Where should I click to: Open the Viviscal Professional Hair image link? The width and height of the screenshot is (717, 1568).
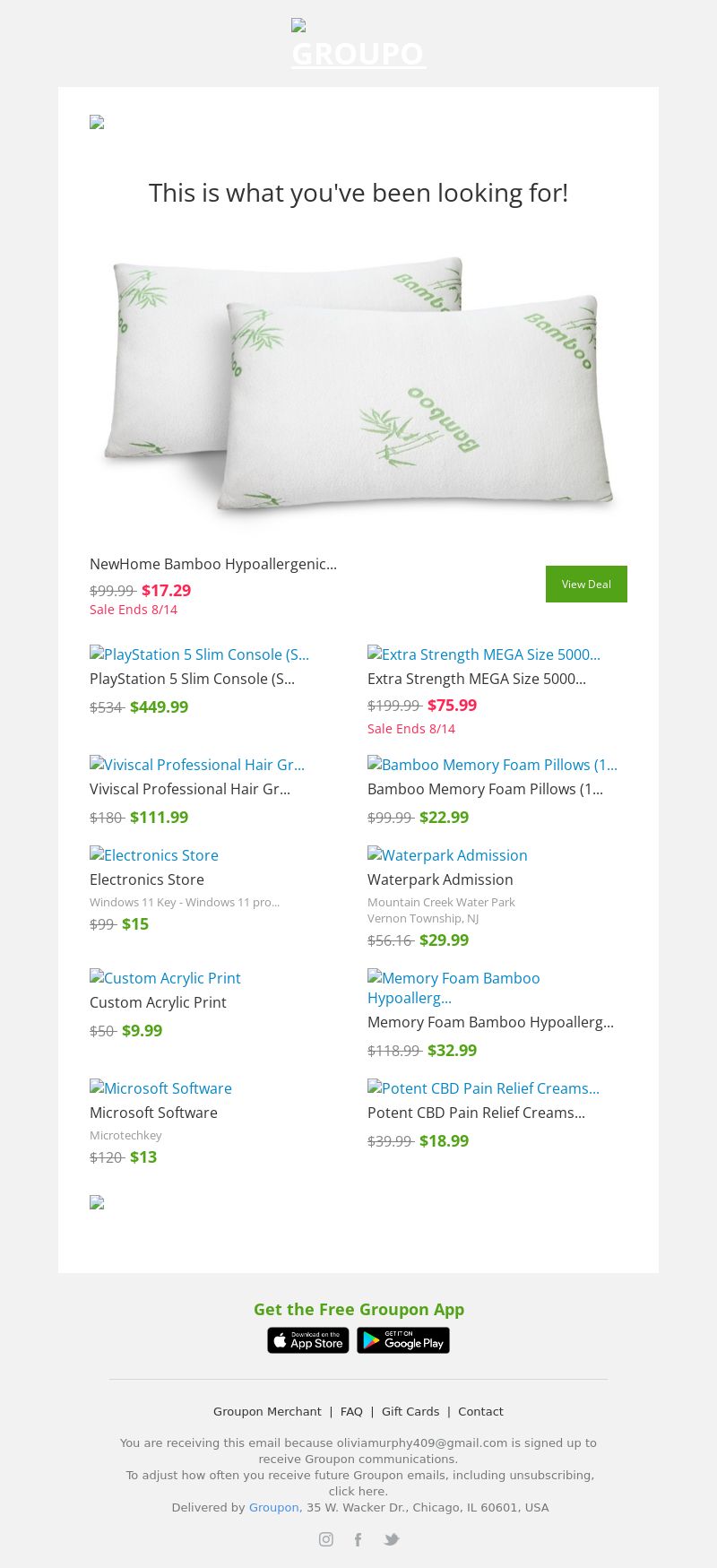coord(197,765)
